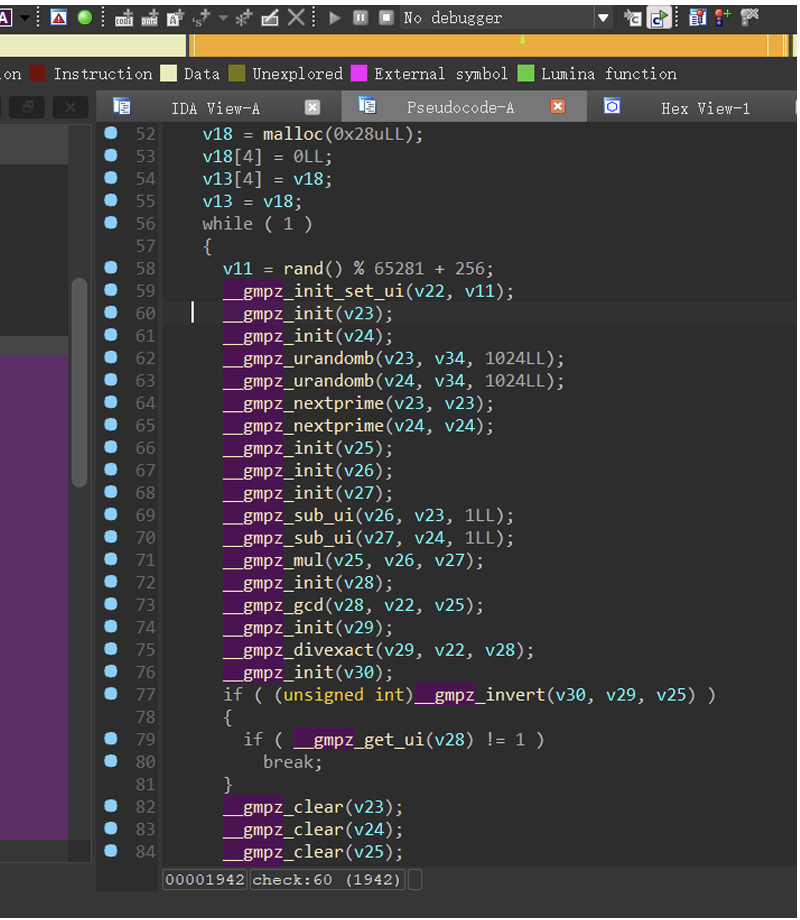Click the left panel close X button

pos(70,107)
